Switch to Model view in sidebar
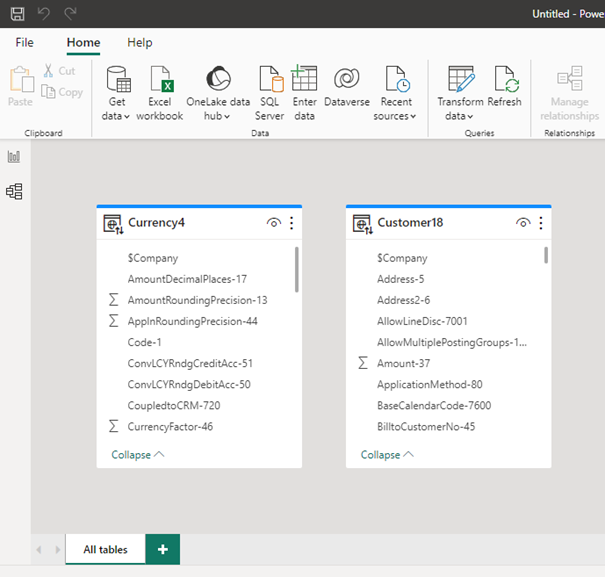The width and height of the screenshot is (605, 577). click(x=14, y=191)
